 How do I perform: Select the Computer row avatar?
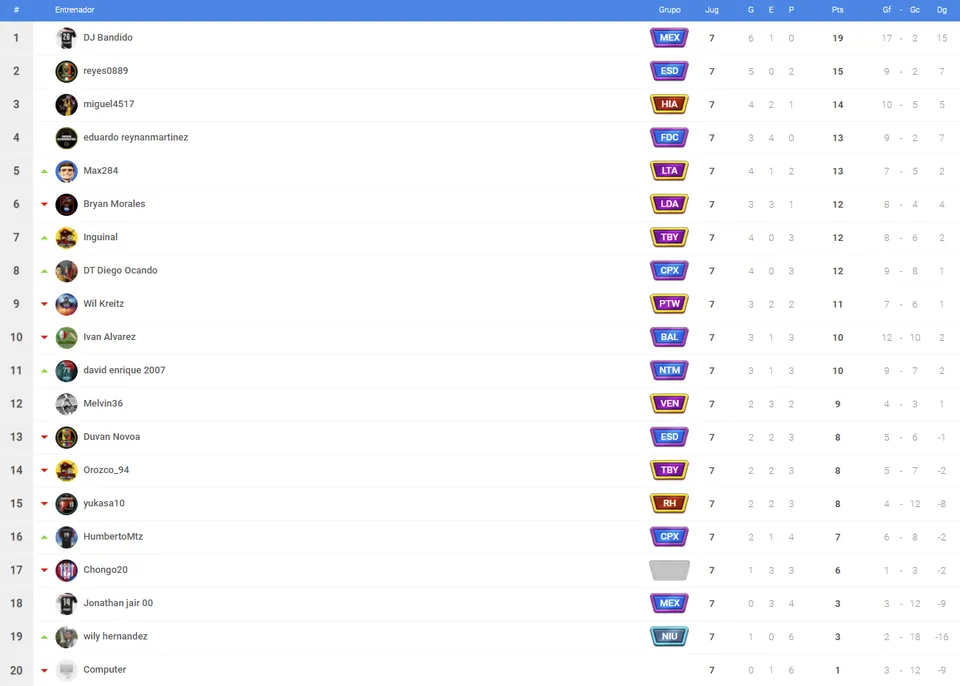[x=66, y=670]
